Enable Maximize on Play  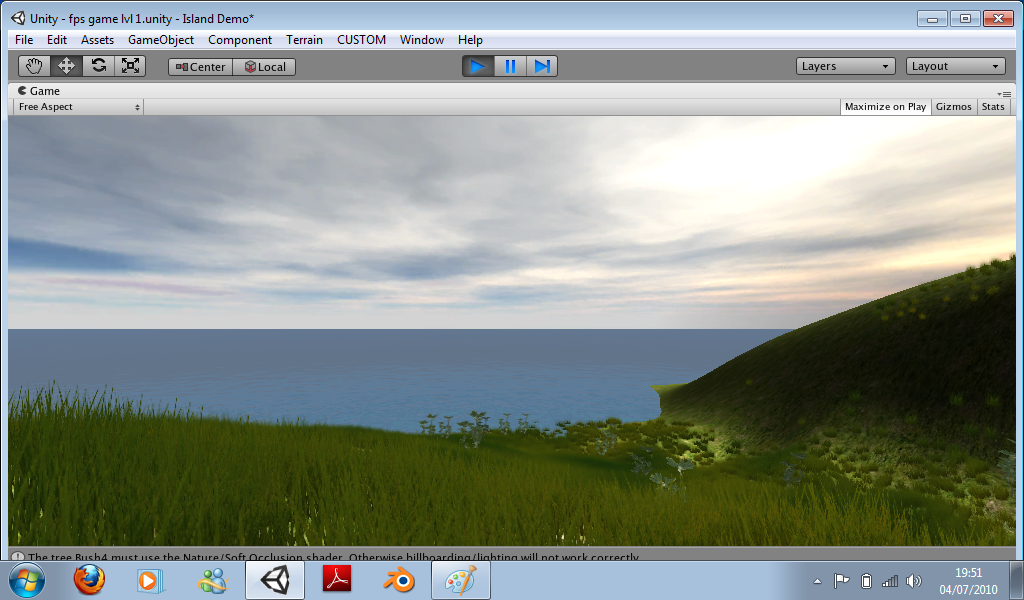pos(884,106)
